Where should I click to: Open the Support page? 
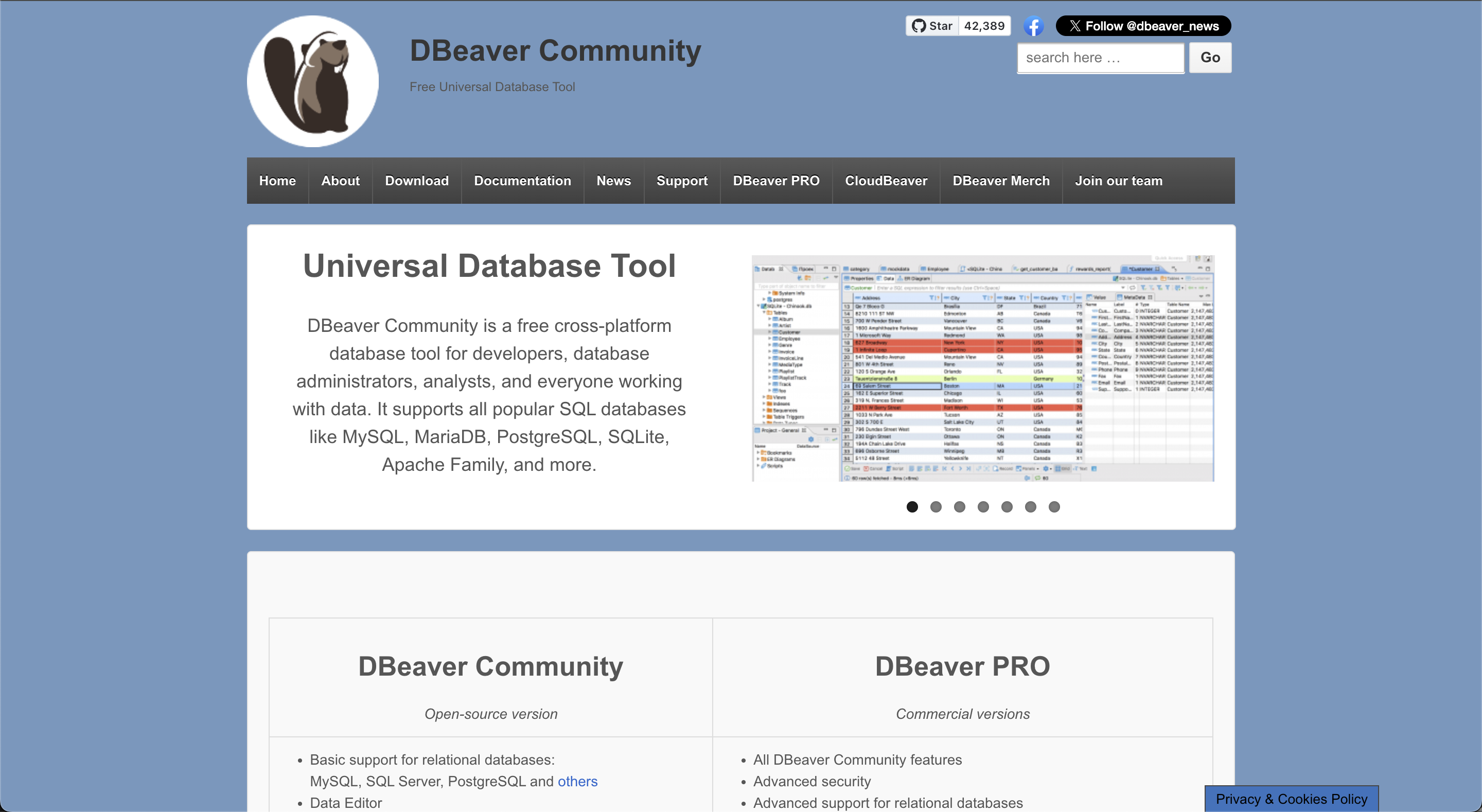click(x=682, y=180)
